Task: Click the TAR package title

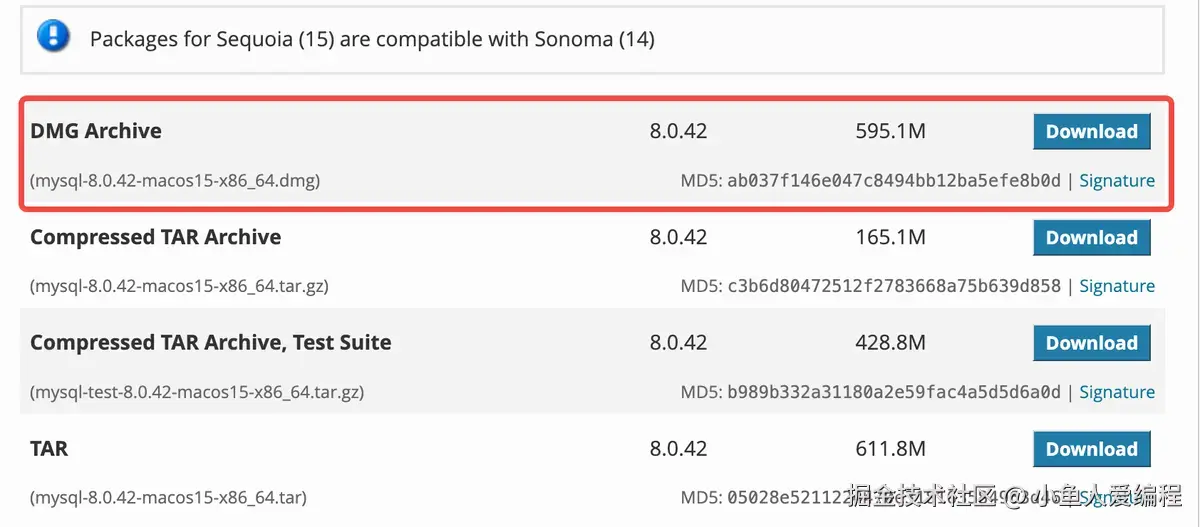Action: 49,449
